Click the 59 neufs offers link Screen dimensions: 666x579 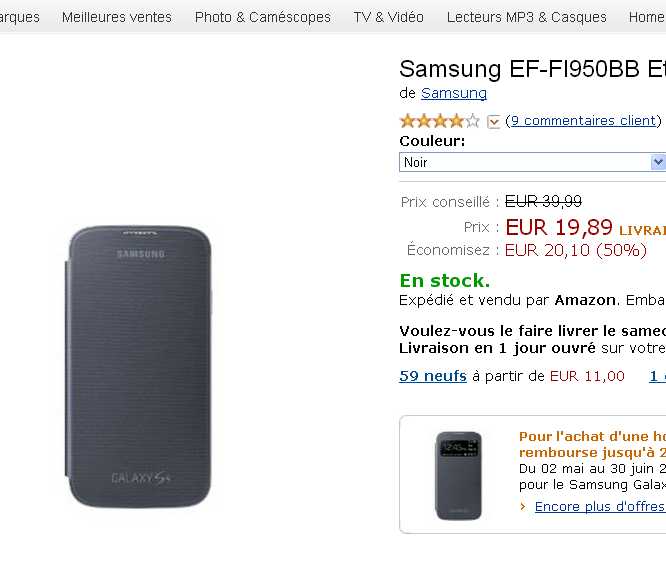[x=433, y=376]
